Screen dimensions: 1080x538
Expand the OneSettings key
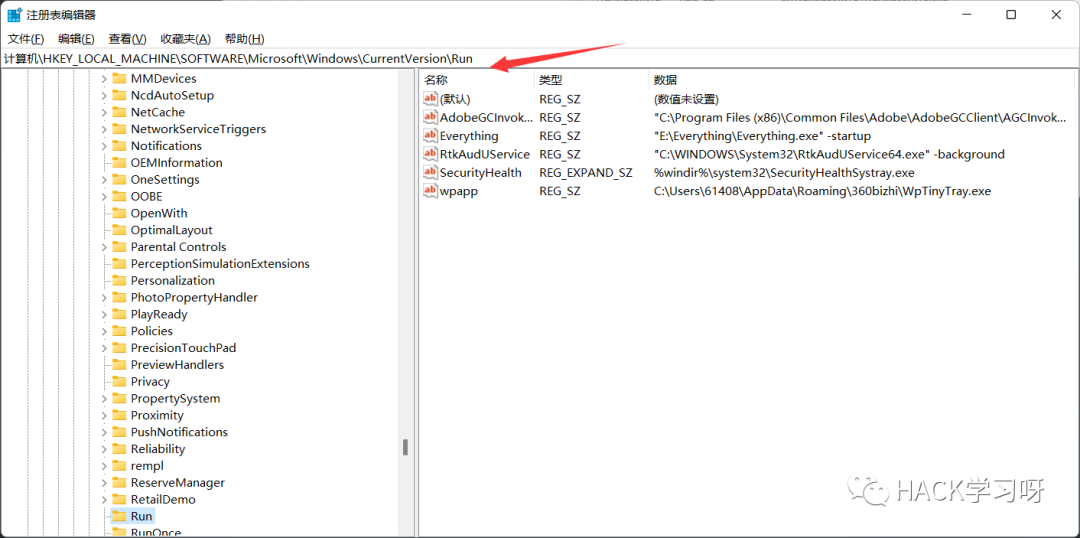coord(104,180)
